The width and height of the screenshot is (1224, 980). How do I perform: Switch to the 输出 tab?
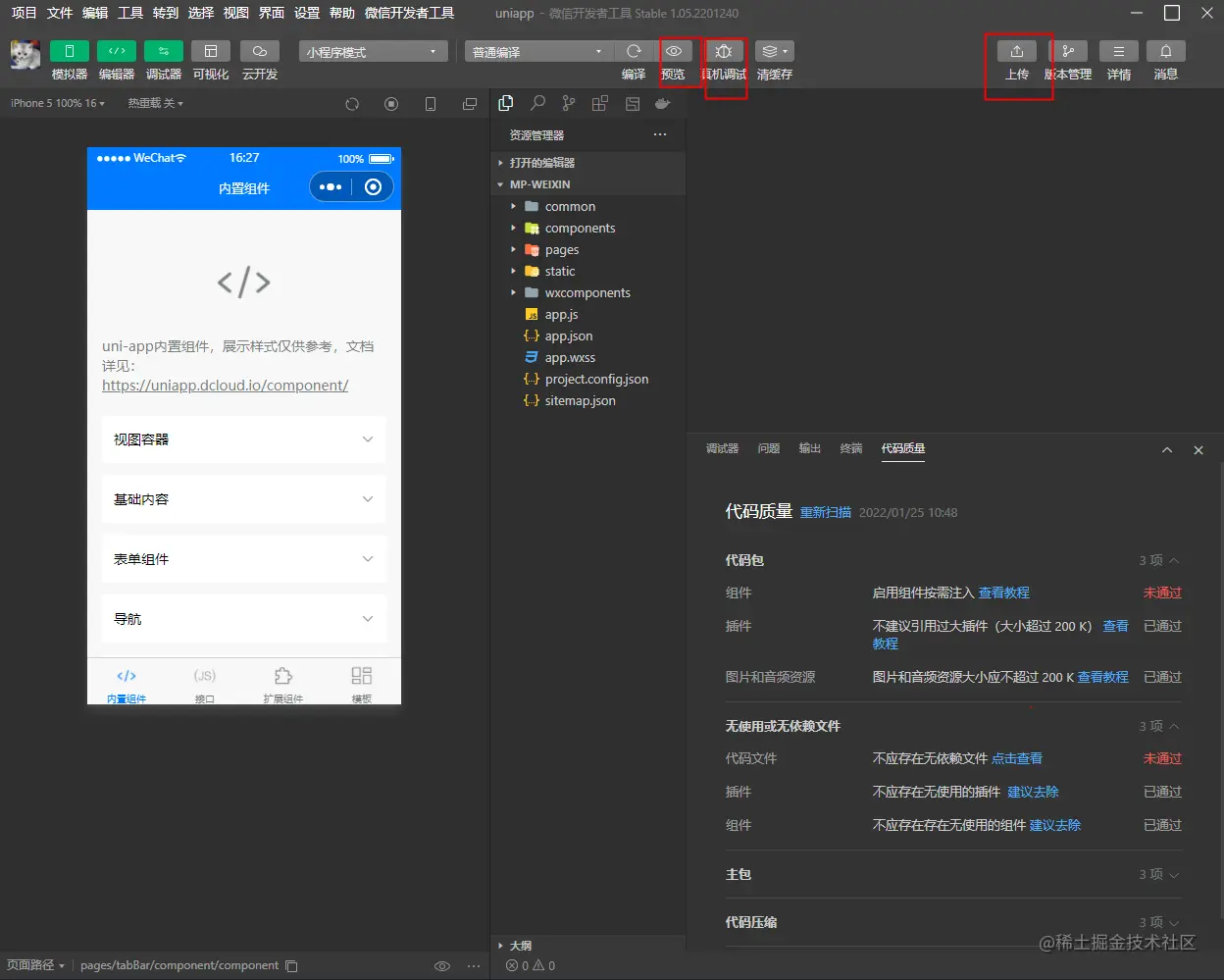coord(810,448)
